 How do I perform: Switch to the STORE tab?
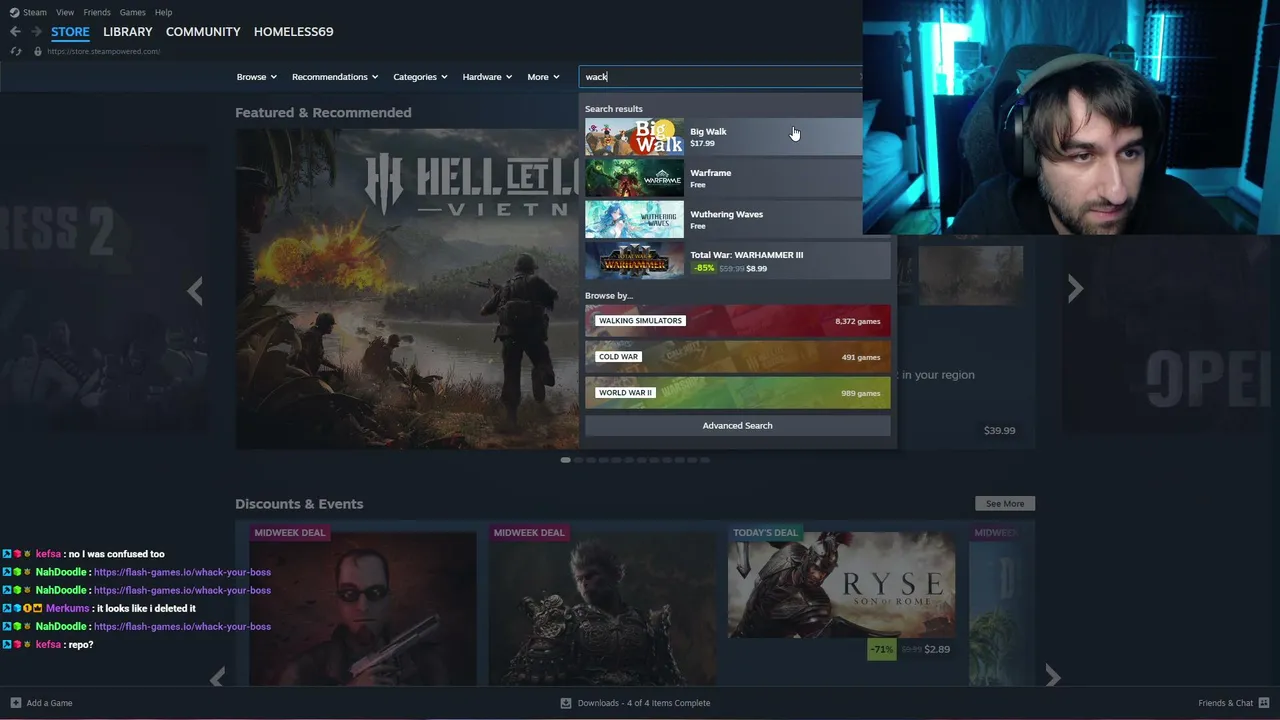[70, 32]
